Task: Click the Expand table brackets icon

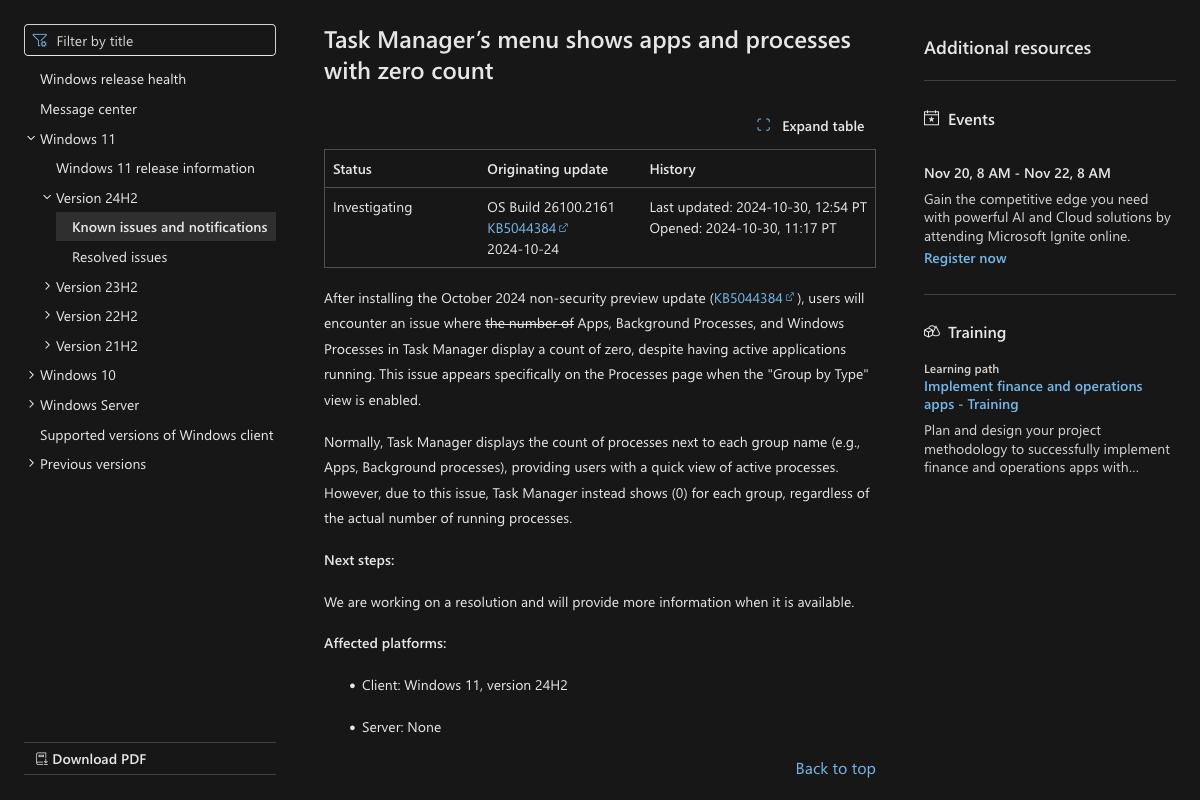Action: (764, 126)
